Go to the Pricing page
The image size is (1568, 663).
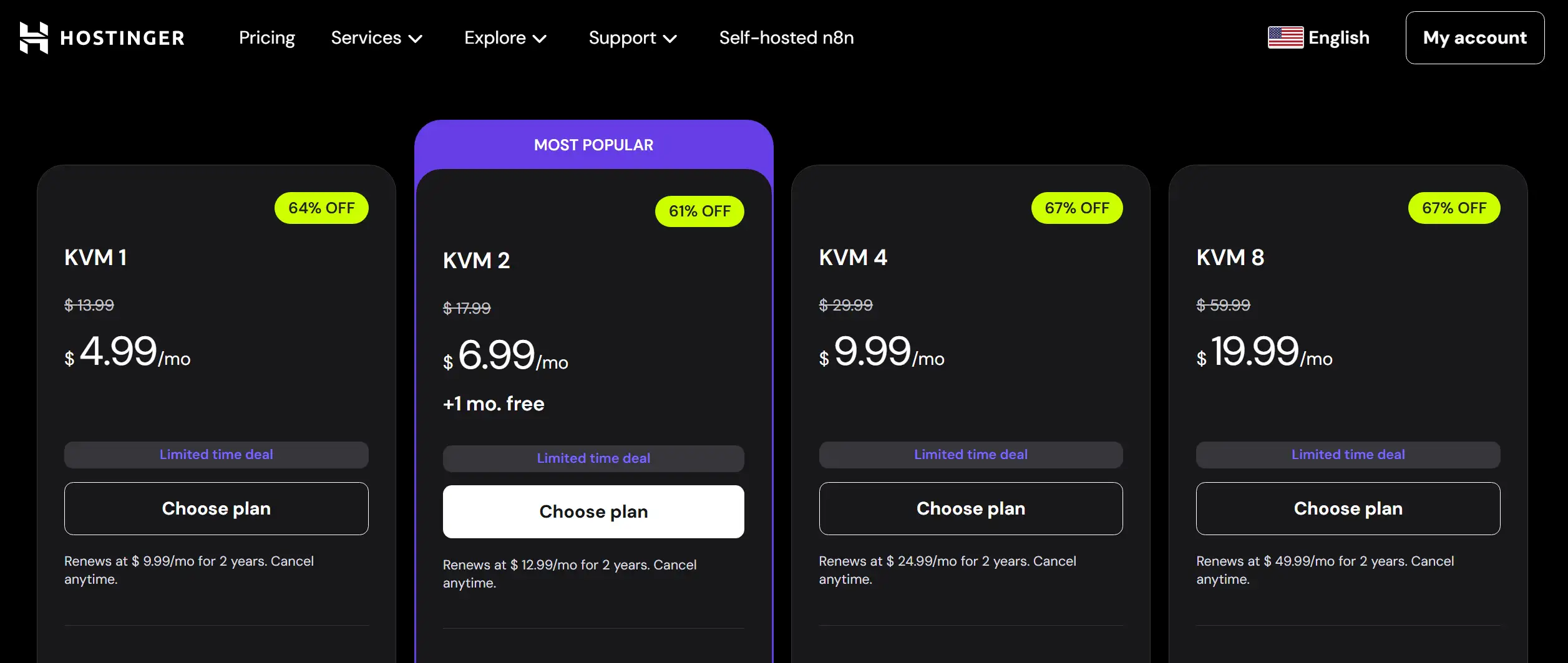click(266, 38)
